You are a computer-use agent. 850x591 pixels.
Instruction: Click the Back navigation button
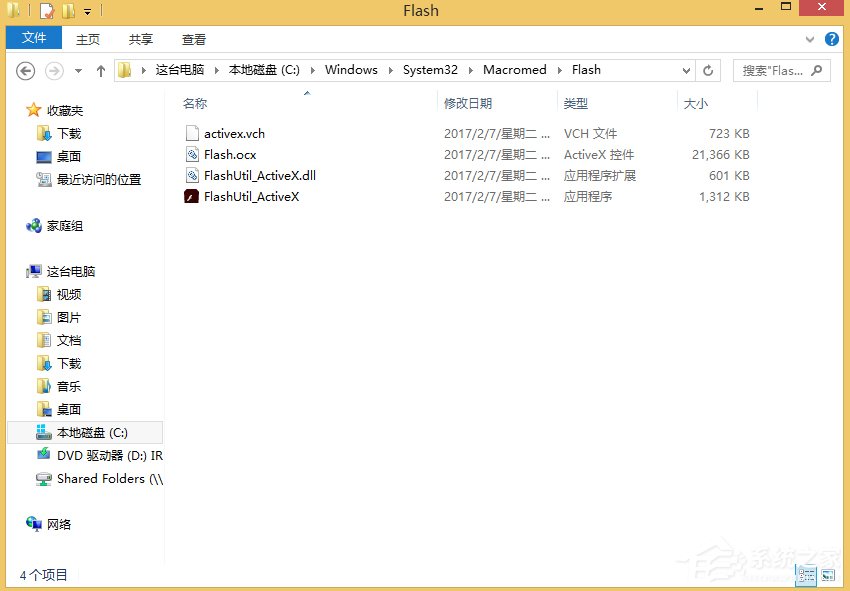point(24,70)
